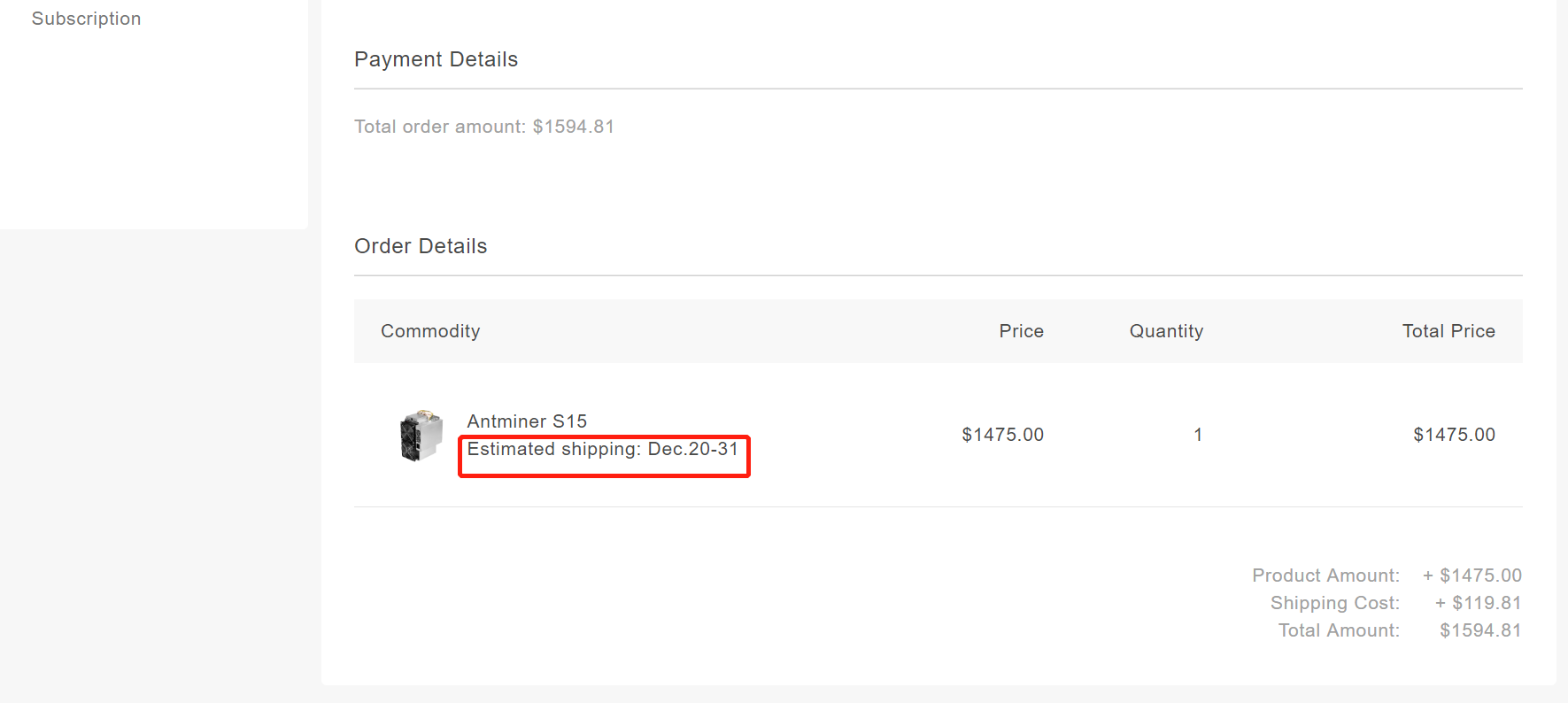The width and height of the screenshot is (1568, 703).
Task: Click the Total Amount label
Action: [x=1339, y=630]
